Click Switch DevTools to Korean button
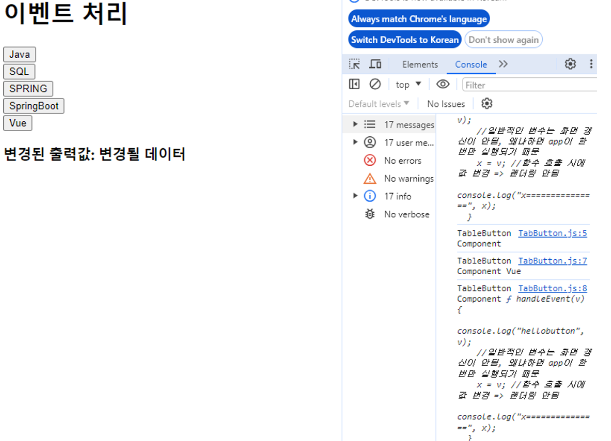 coord(405,40)
